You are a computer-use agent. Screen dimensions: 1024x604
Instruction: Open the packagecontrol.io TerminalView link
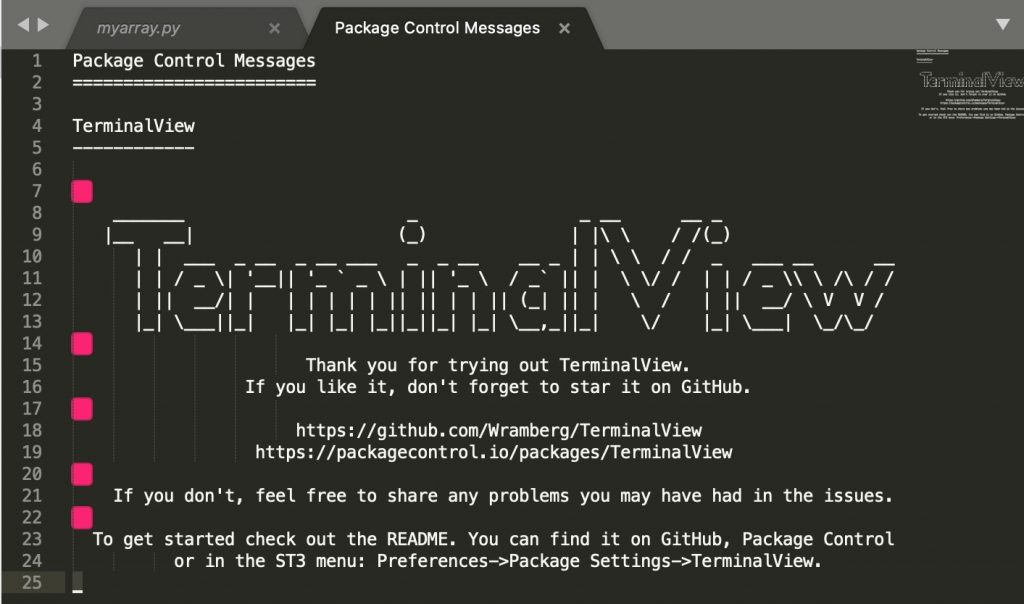click(494, 452)
